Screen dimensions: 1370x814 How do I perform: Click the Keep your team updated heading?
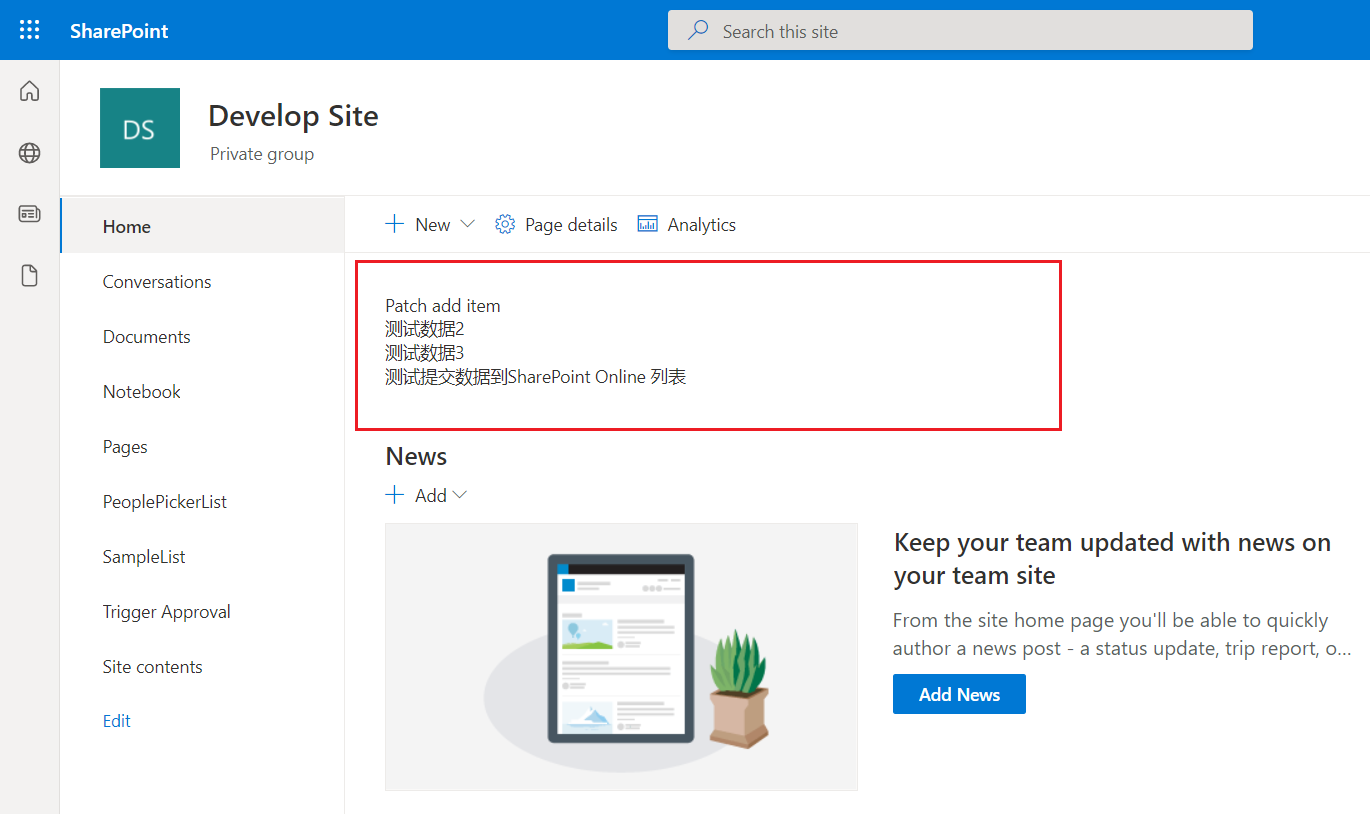[x=1112, y=559]
